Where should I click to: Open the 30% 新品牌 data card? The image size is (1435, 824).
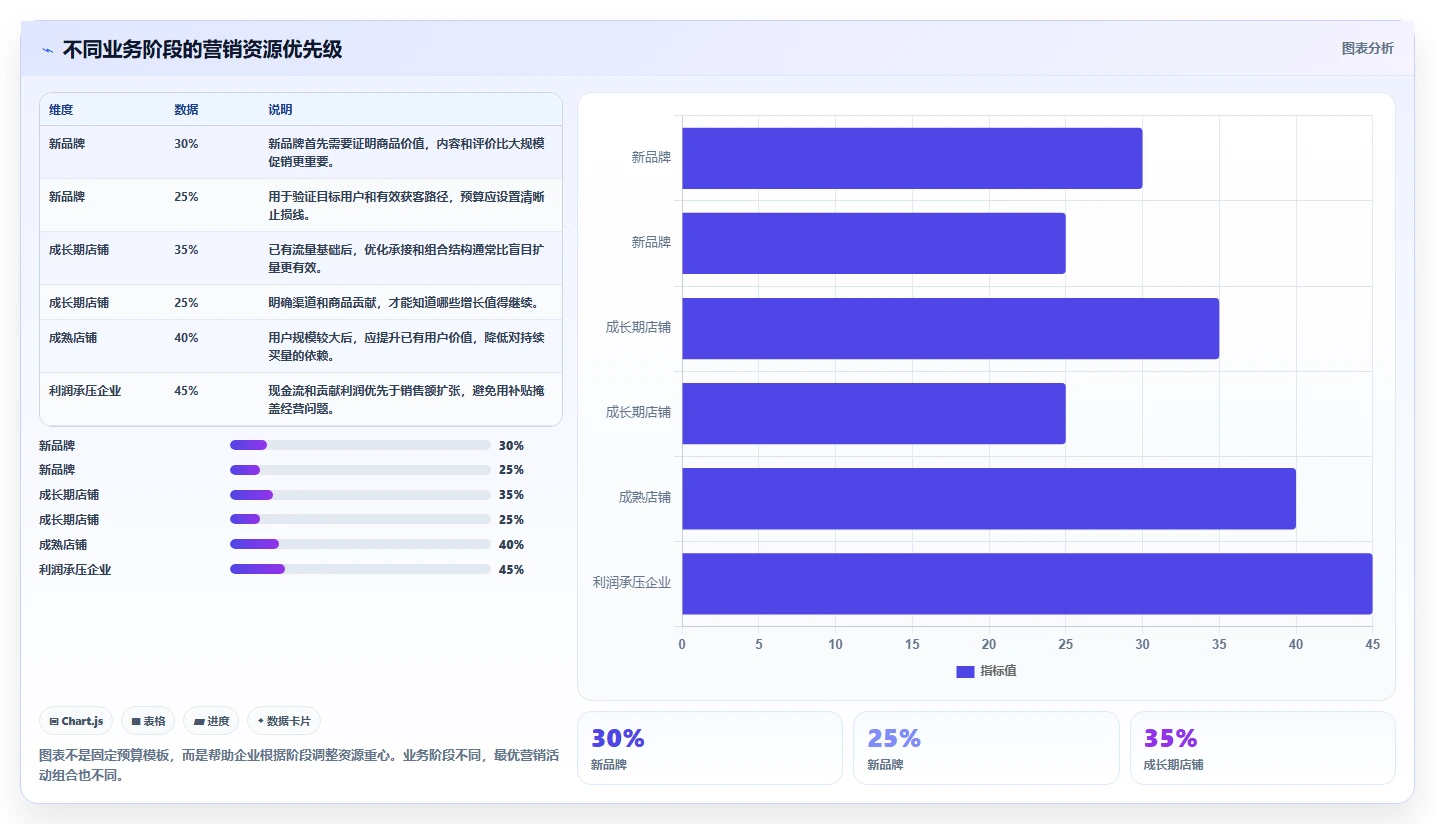[x=710, y=748]
